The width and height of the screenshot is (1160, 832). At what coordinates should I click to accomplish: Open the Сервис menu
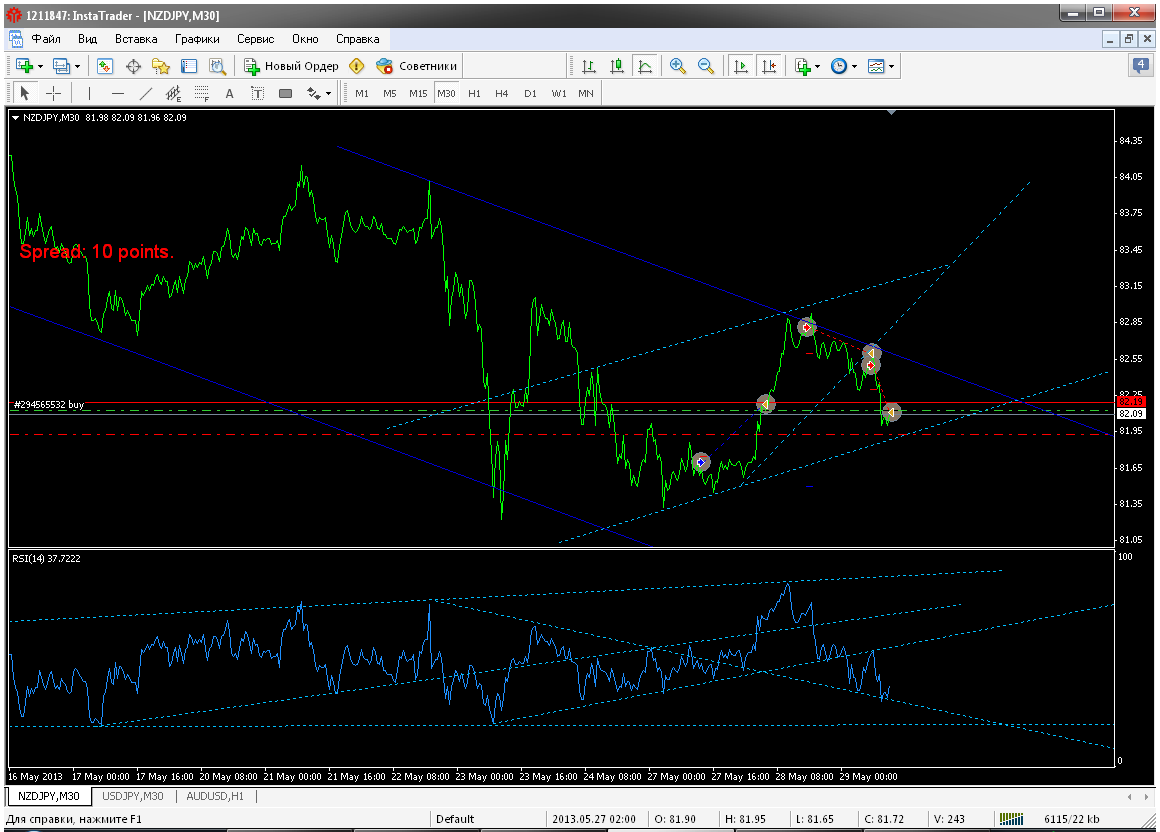point(255,39)
